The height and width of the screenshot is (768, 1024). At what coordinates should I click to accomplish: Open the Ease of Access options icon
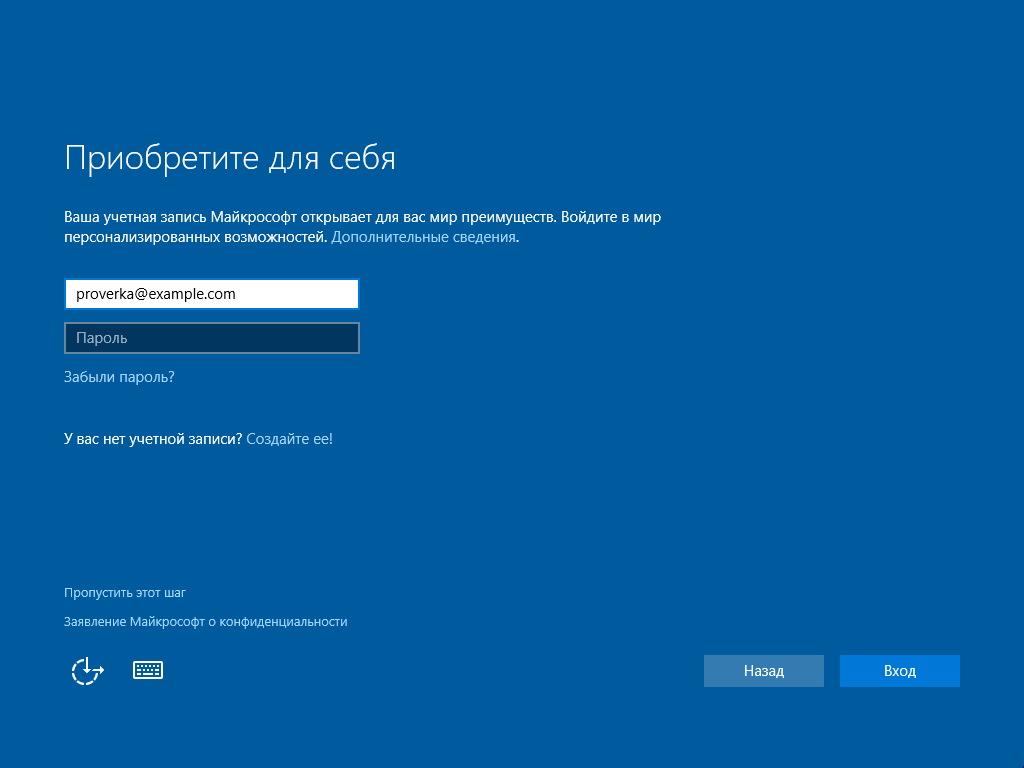(87, 671)
